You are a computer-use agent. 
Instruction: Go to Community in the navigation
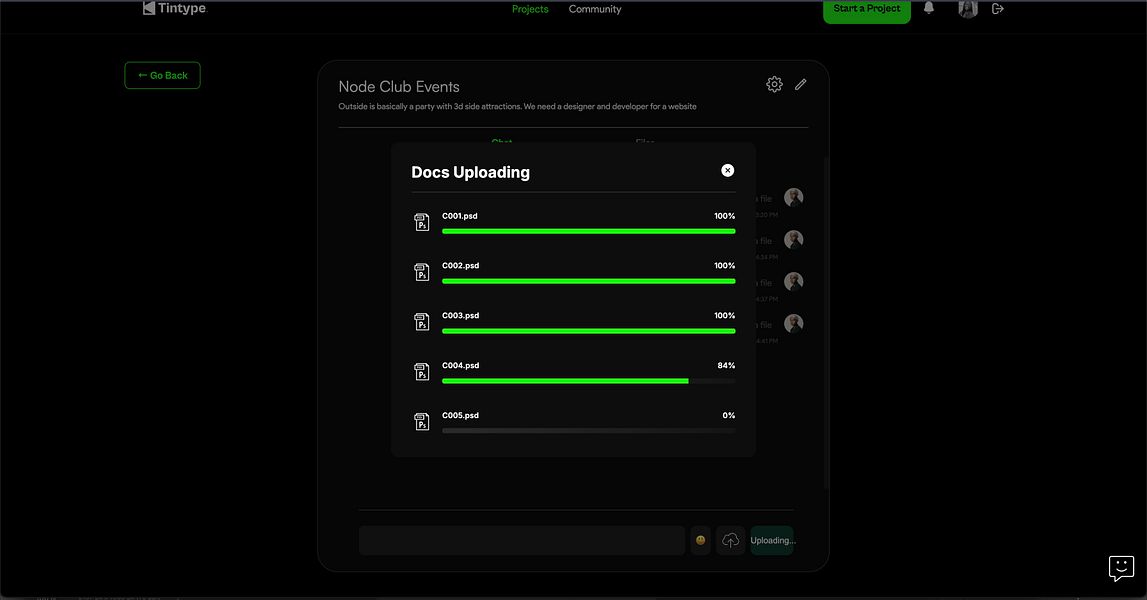click(595, 9)
